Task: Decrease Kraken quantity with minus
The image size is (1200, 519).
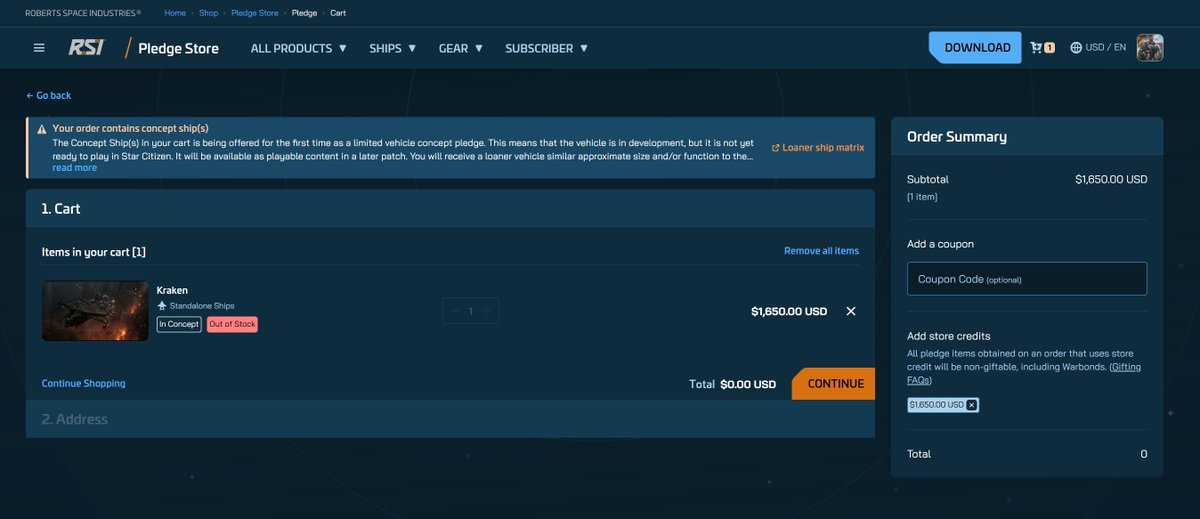Action: pyautogui.click(x=456, y=311)
